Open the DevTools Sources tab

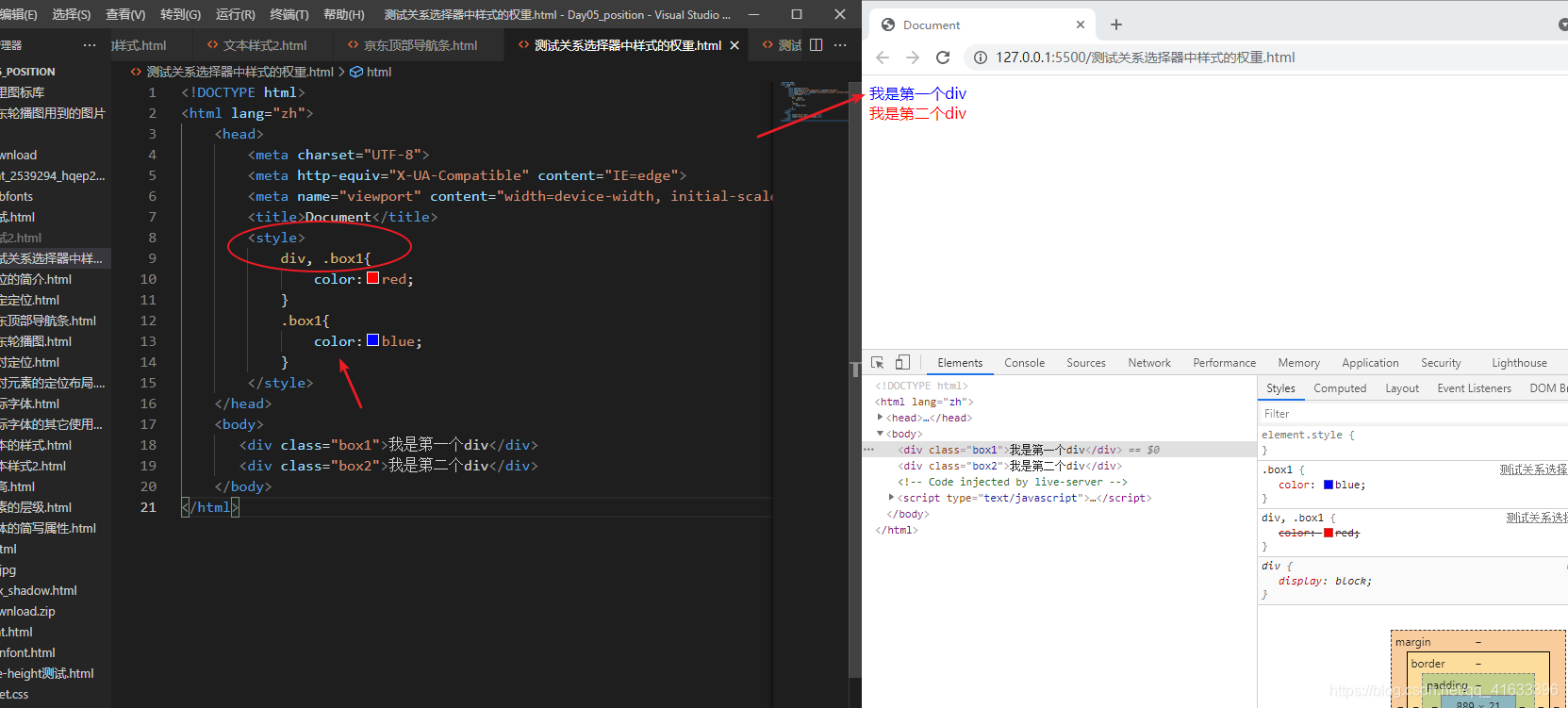coord(1086,363)
